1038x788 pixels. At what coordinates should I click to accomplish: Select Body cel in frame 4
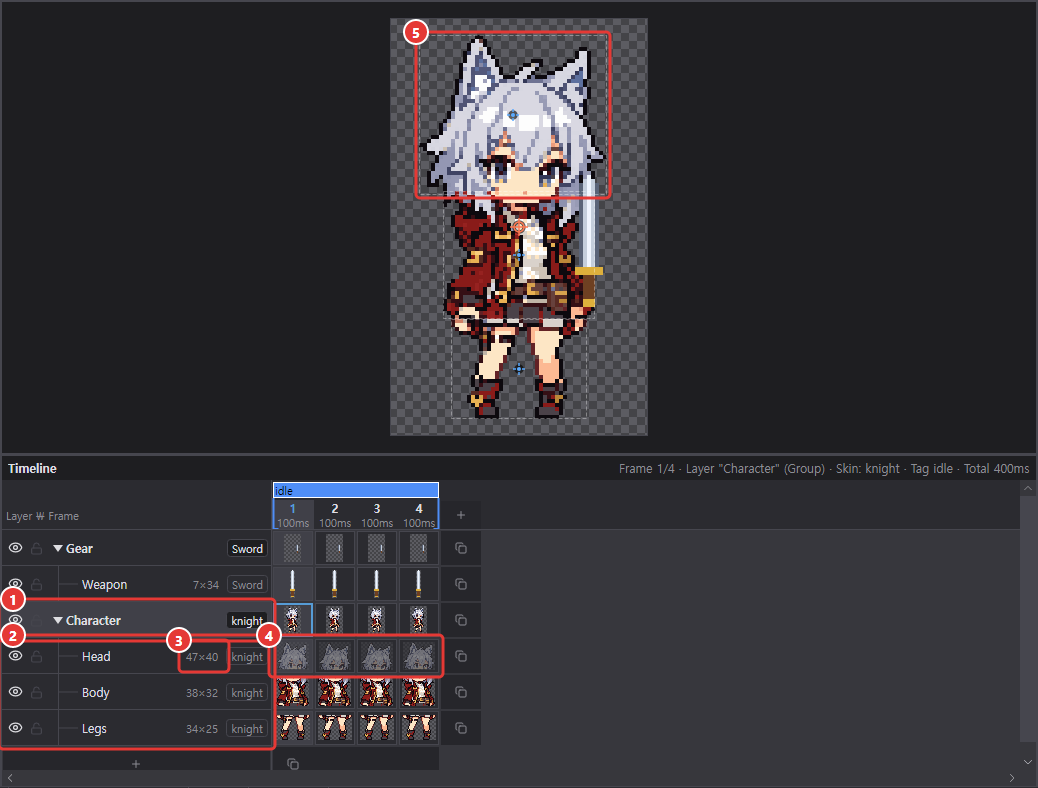pos(419,692)
